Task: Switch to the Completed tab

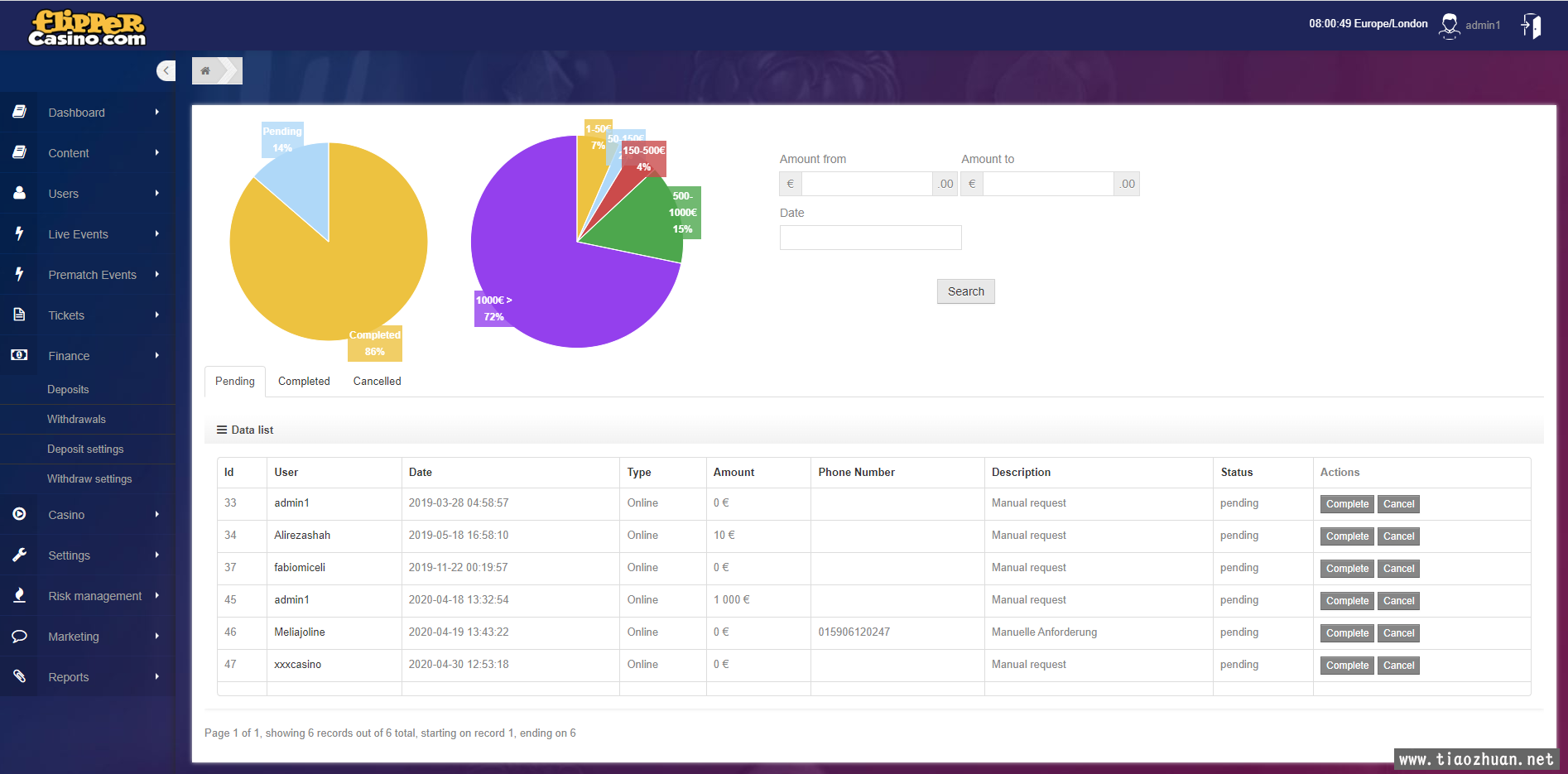Action: (304, 381)
